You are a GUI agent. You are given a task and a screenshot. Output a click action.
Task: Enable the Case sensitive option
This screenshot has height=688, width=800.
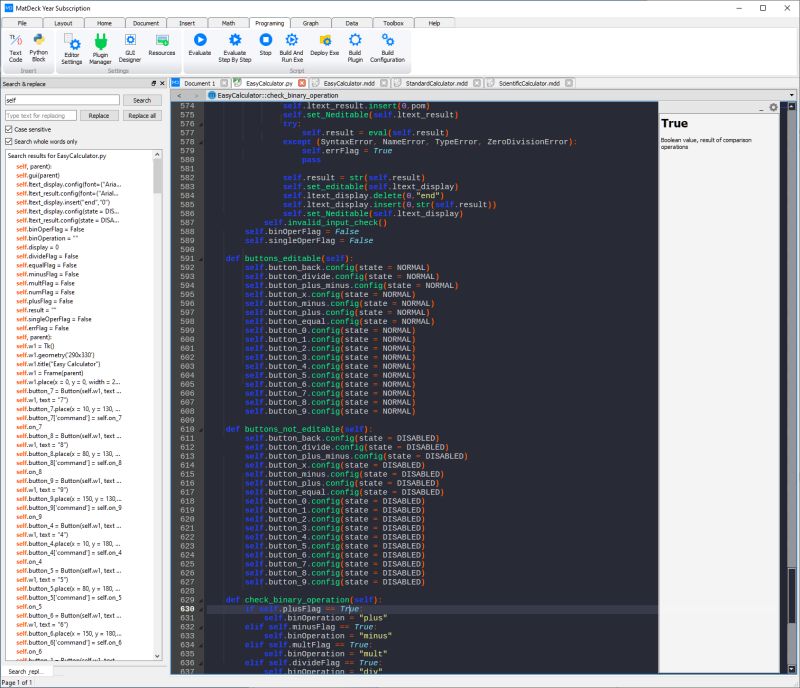tap(11, 128)
